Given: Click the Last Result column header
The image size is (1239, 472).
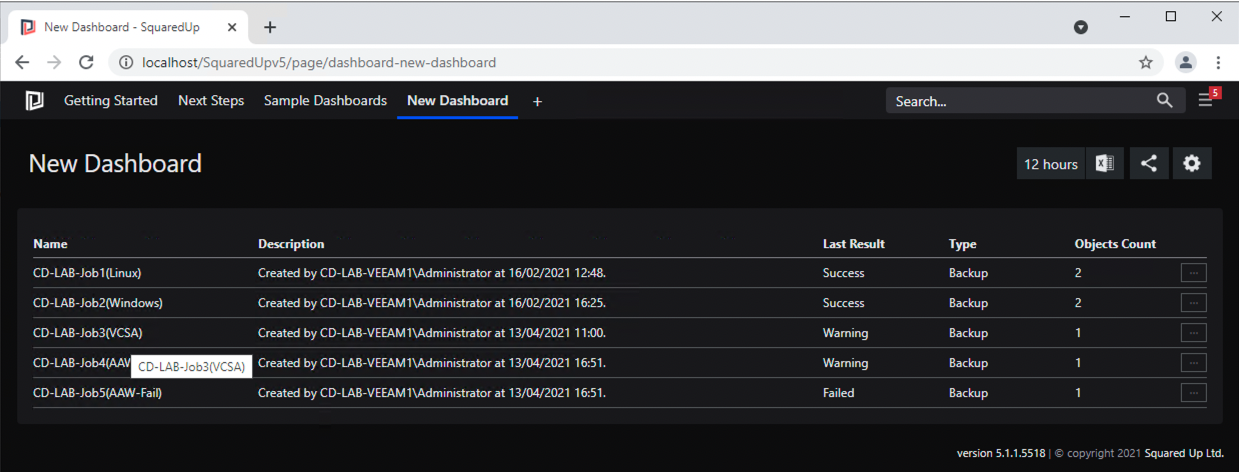Looking at the screenshot, I should point(854,244).
